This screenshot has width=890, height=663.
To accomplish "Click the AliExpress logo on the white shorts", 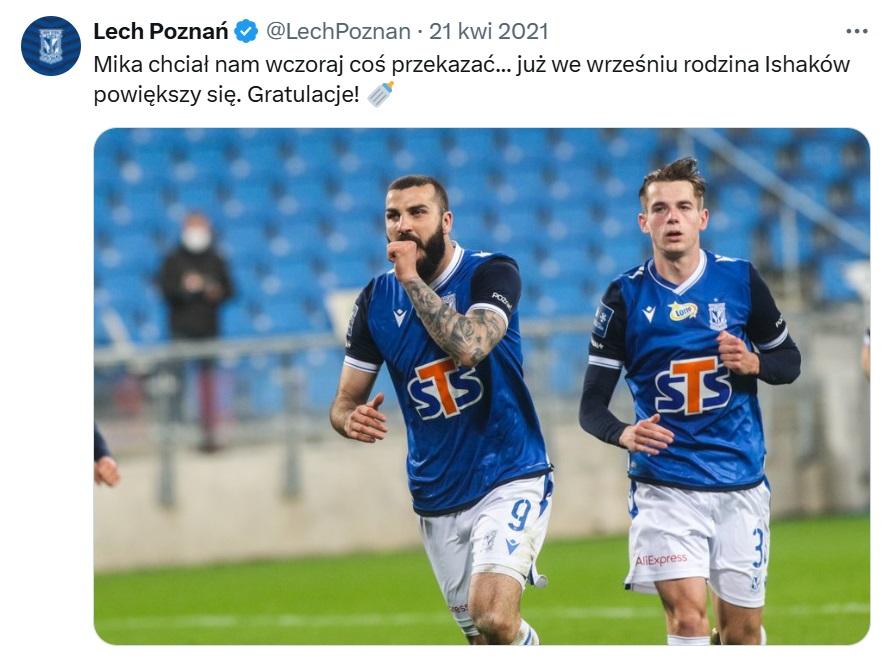I will 661,560.
